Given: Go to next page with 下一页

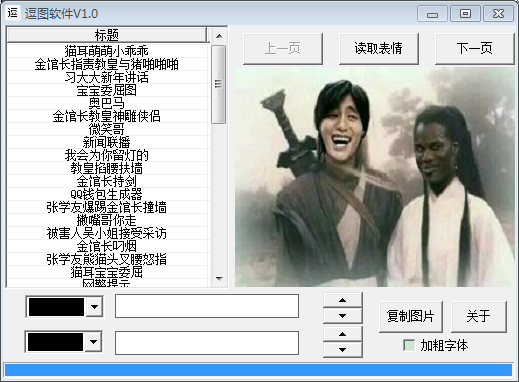Looking at the screenshot, I should click(x=475, y=49).
